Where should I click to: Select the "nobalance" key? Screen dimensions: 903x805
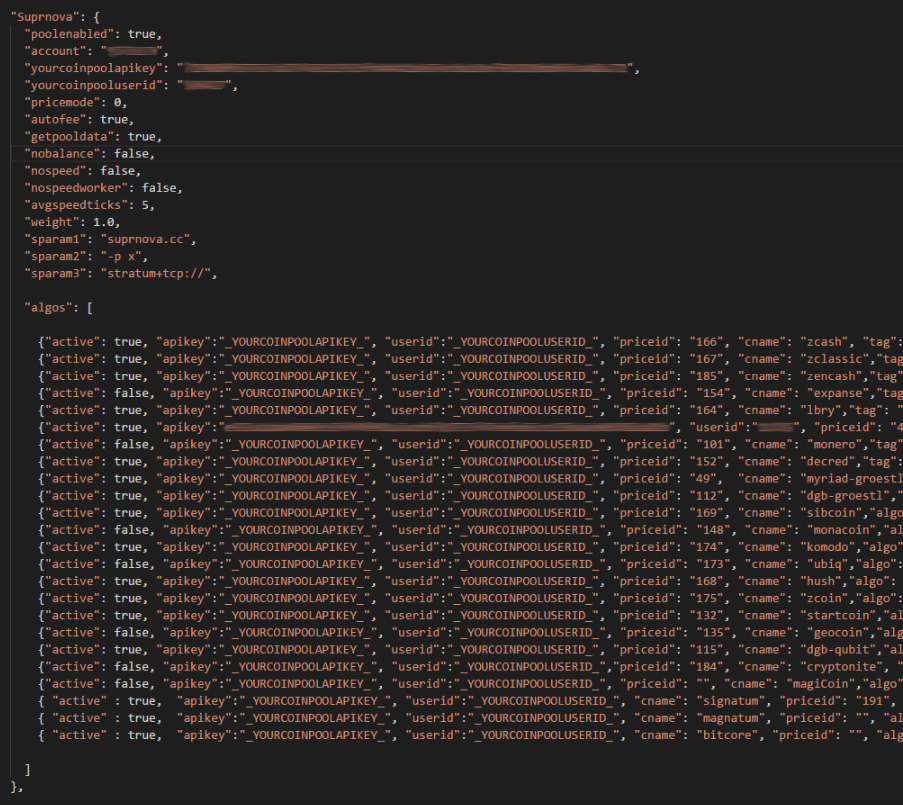click(x=62, y=154)
